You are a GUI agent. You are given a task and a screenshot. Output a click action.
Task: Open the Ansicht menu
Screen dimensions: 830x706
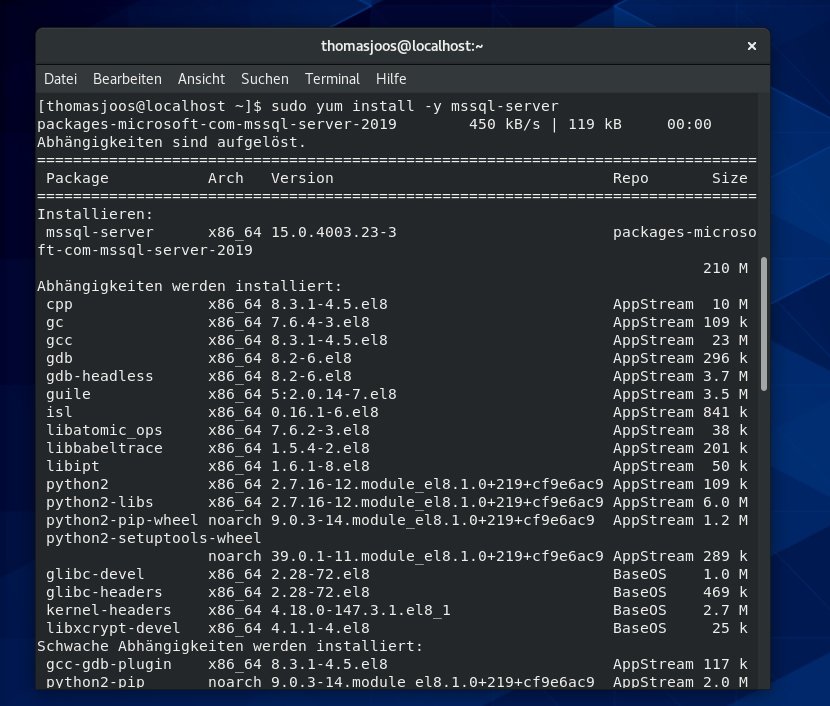point(201,79)
